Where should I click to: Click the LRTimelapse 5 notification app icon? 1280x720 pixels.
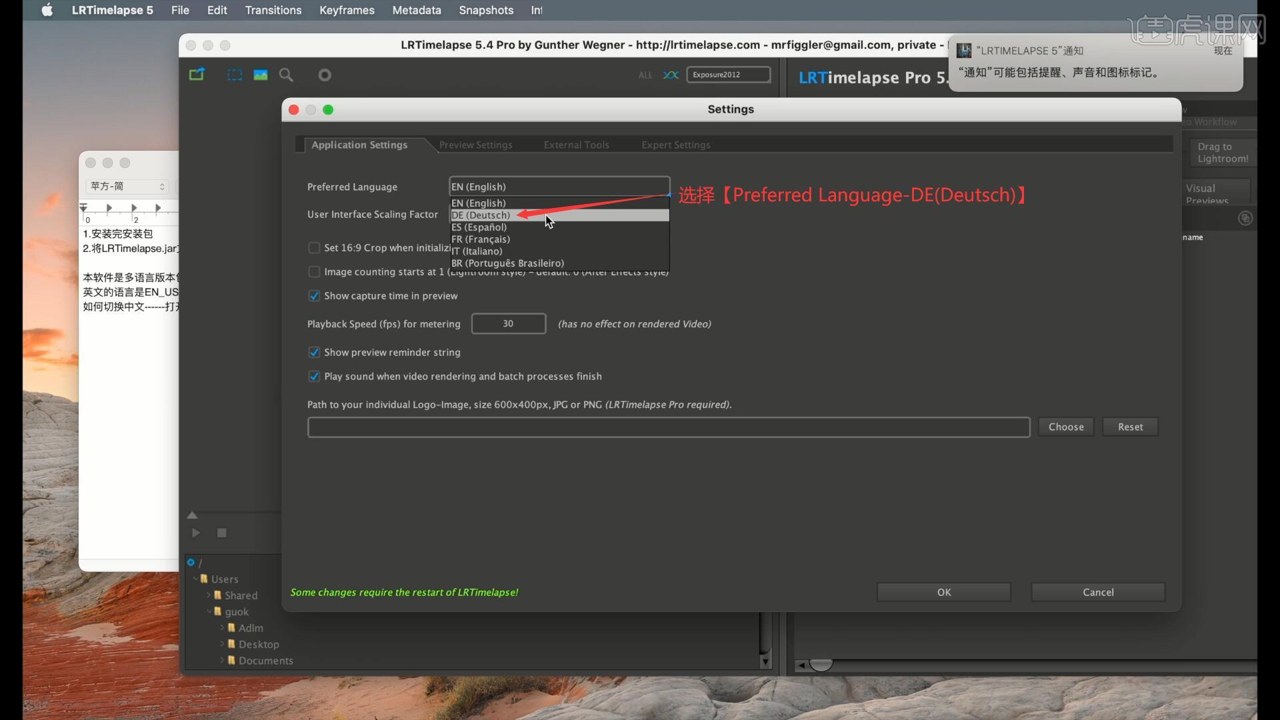tap(964, 50)
